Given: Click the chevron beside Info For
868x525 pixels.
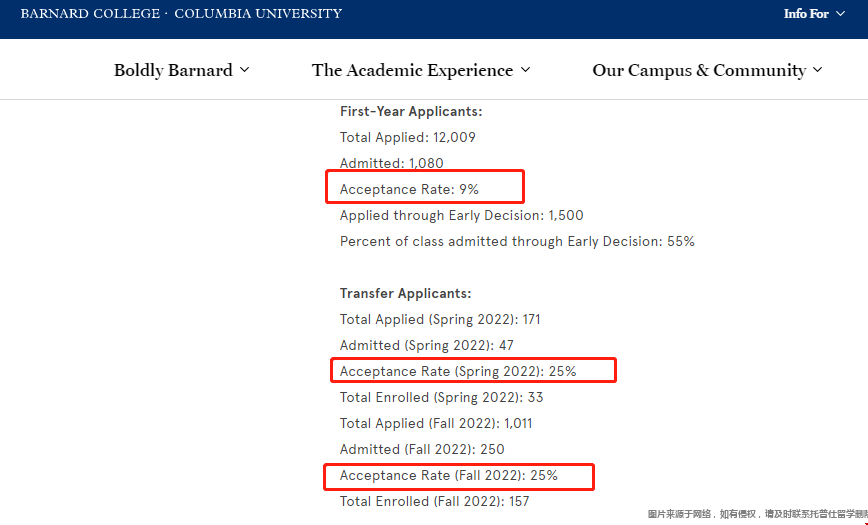Looking at the screenshot, I should coord(838,14).
